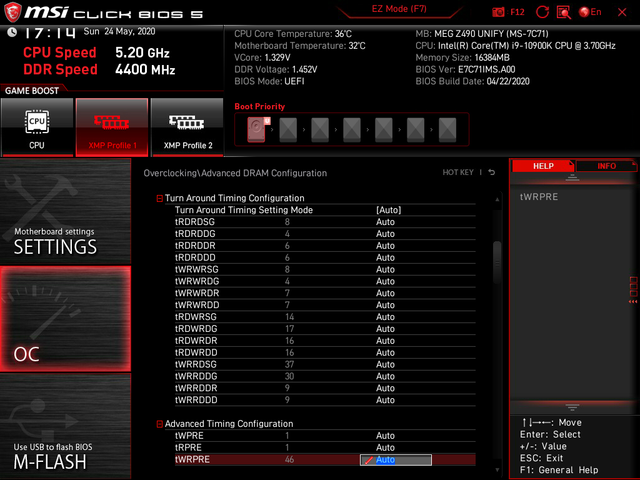Click the refresh circular arrow icon
This screenshot has width=640, height=480.
click(x=542, y=12)
